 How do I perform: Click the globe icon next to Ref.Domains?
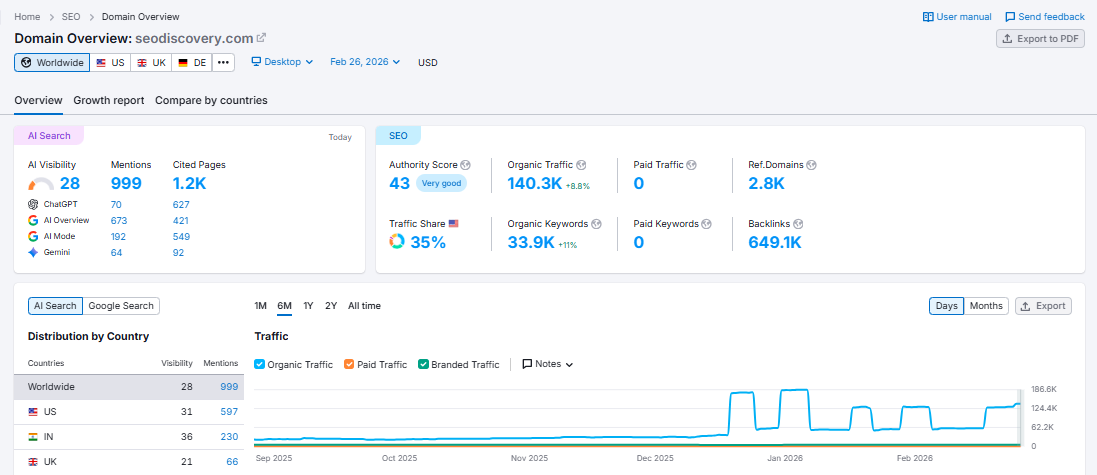(811, 165)
